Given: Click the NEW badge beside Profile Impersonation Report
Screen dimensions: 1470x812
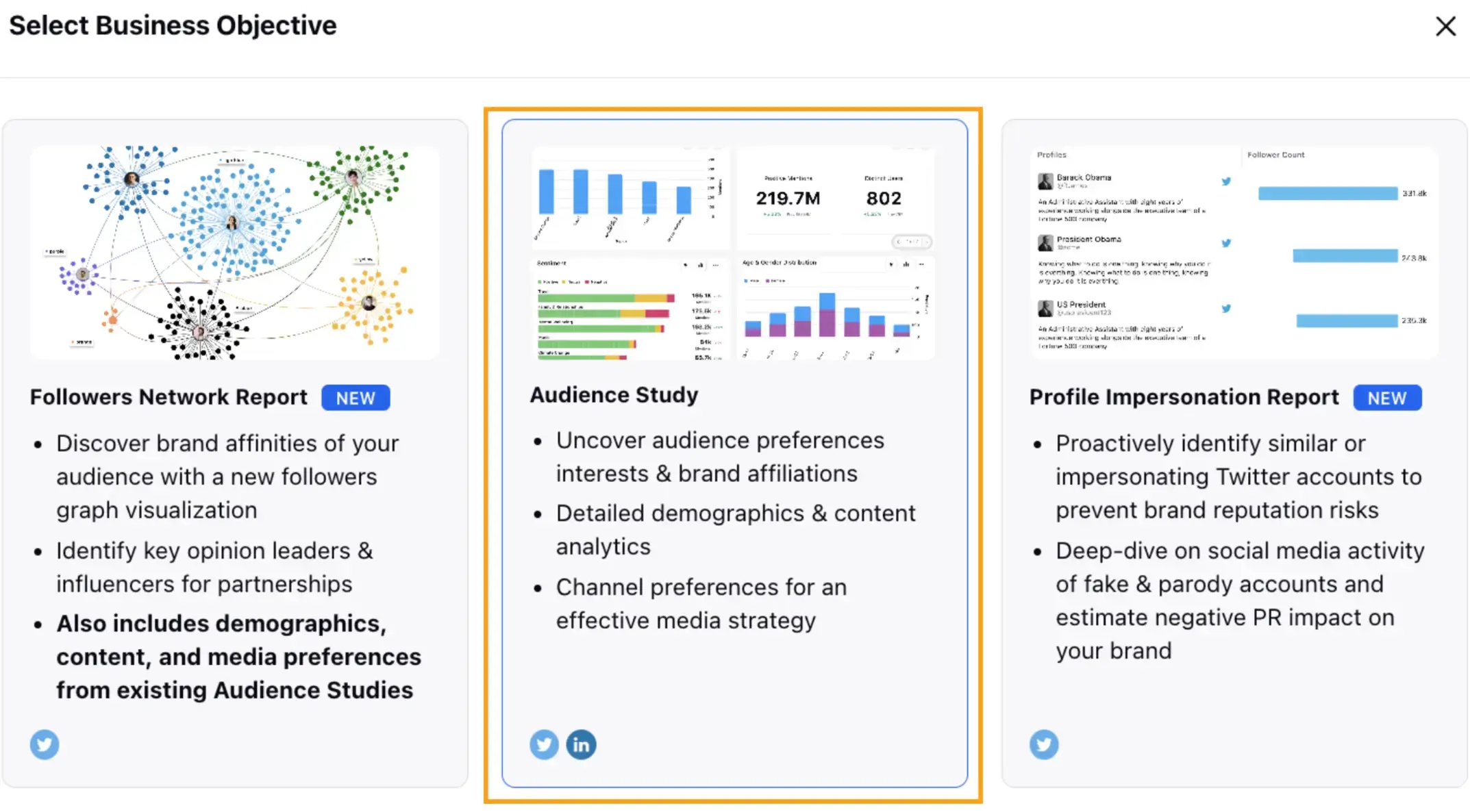Looking at the screenshot, I should [1387, 398].
